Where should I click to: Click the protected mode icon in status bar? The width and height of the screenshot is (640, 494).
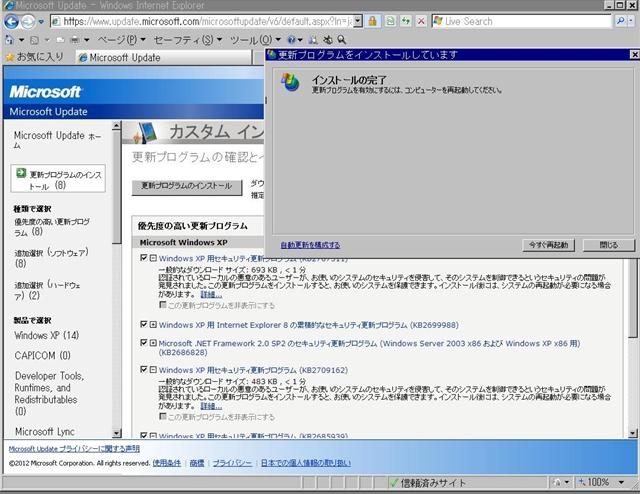(557, 483)
